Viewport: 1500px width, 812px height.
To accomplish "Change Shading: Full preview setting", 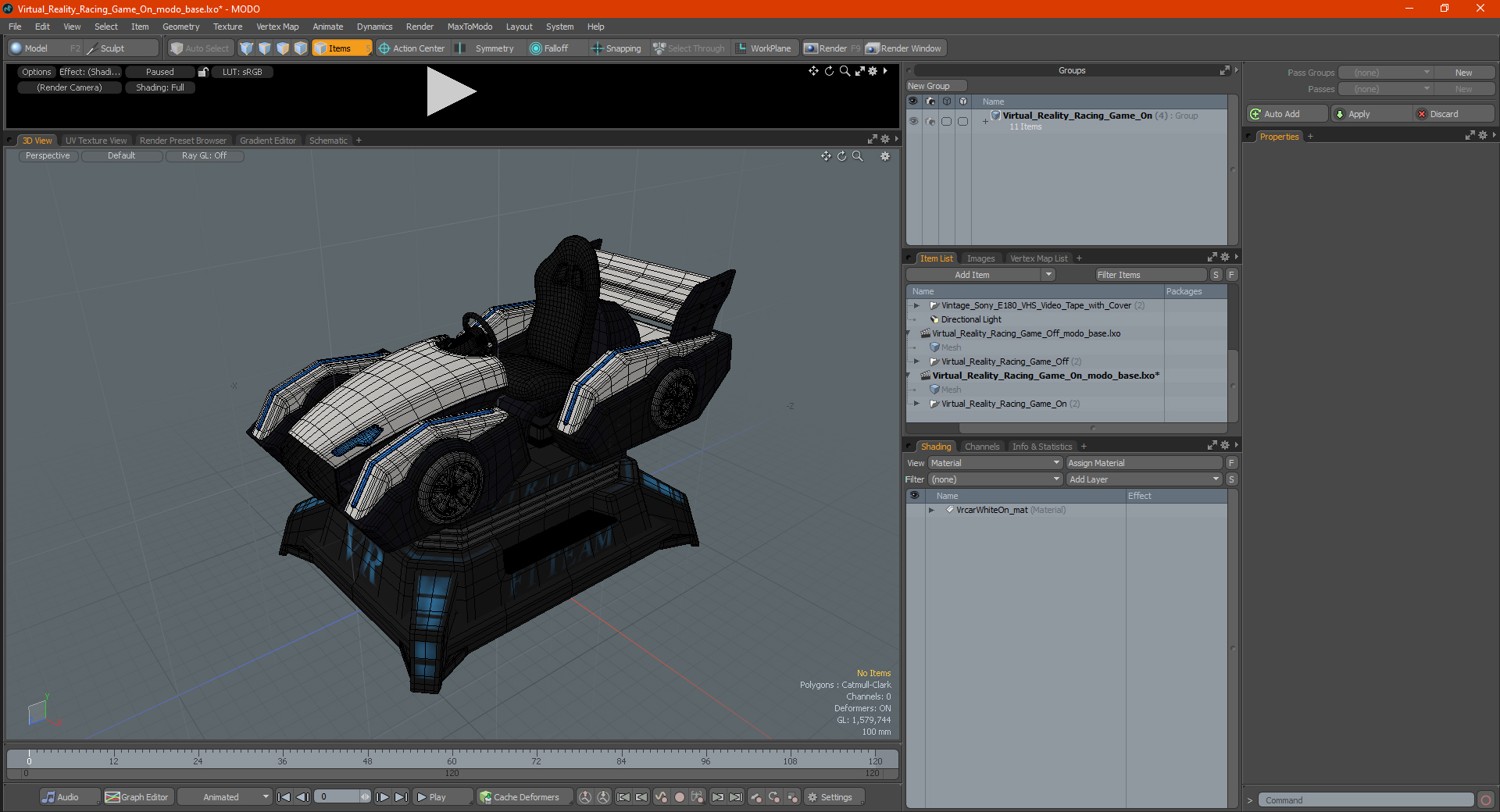I will tap(160, 87).
